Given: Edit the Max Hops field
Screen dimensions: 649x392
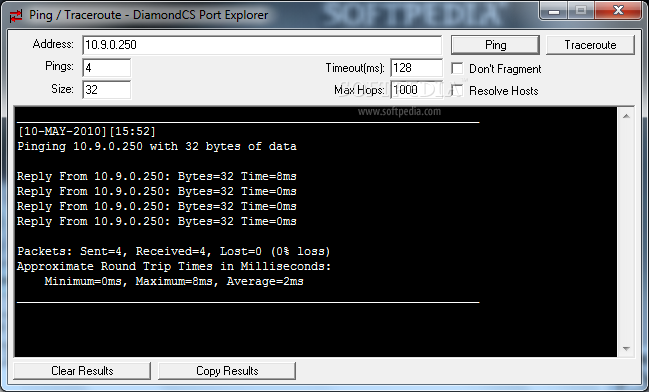Looking at the screenshot, I should 416,89.
